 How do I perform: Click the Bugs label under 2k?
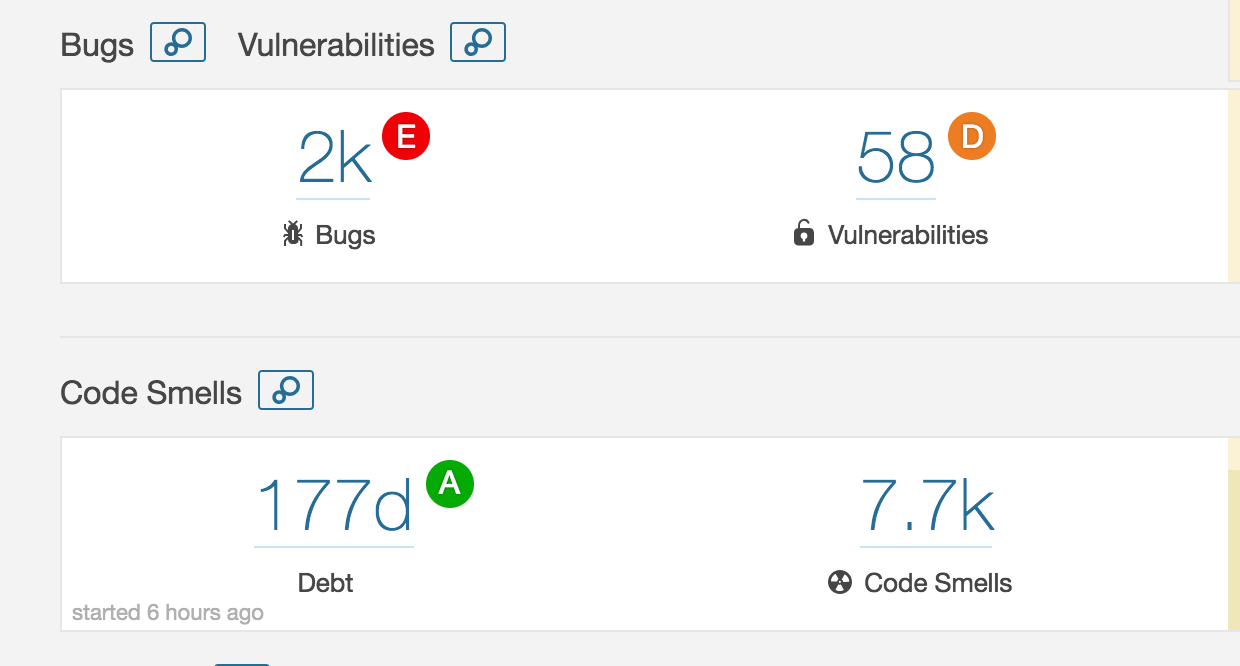click(346, 236)
